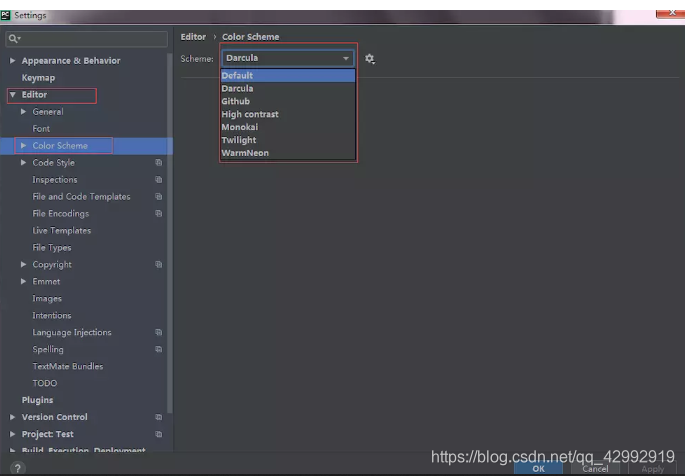Select the Project: Test label
Viewport: 685px width, 476px height.
click(48, 434)
